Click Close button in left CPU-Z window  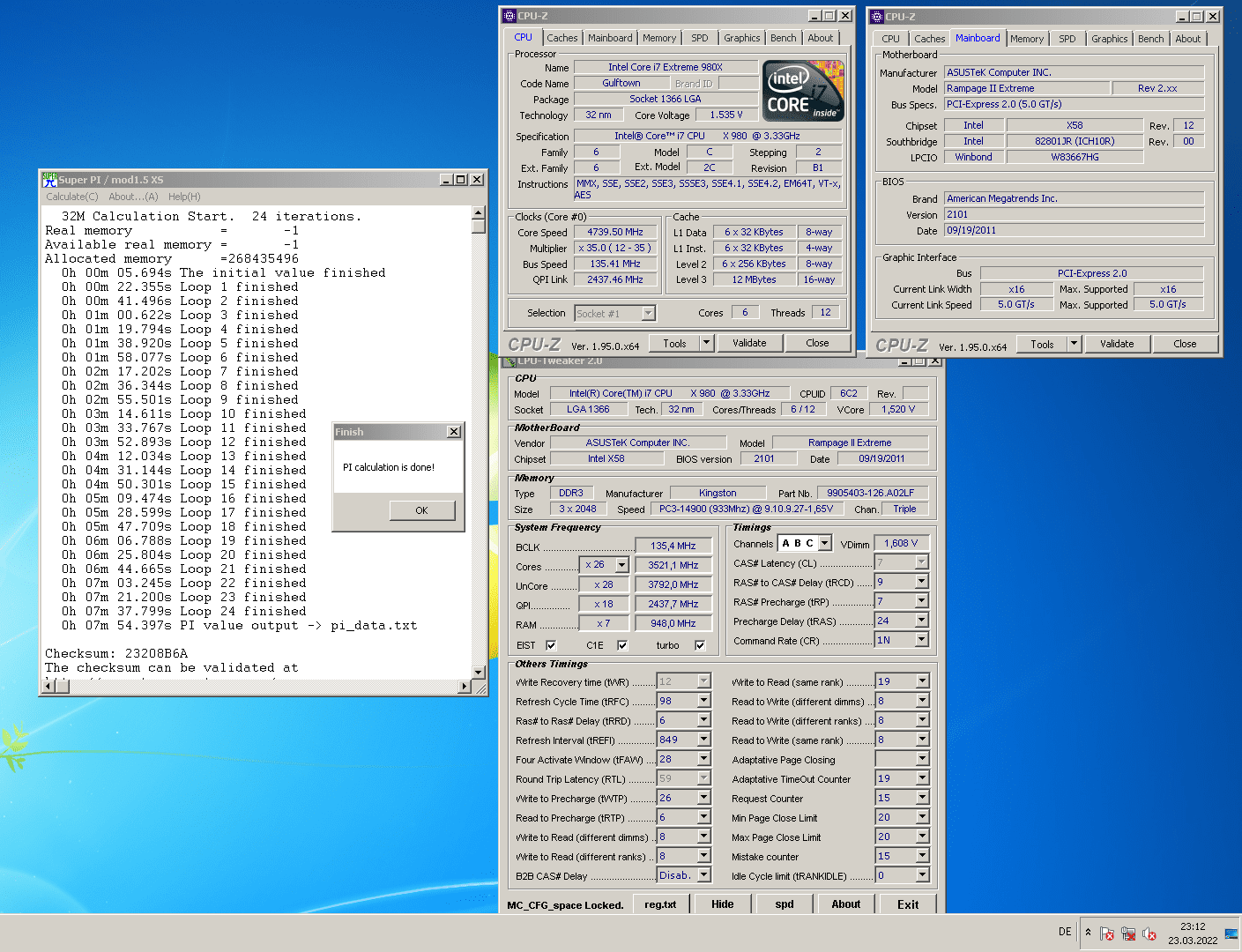coord(817,343)
